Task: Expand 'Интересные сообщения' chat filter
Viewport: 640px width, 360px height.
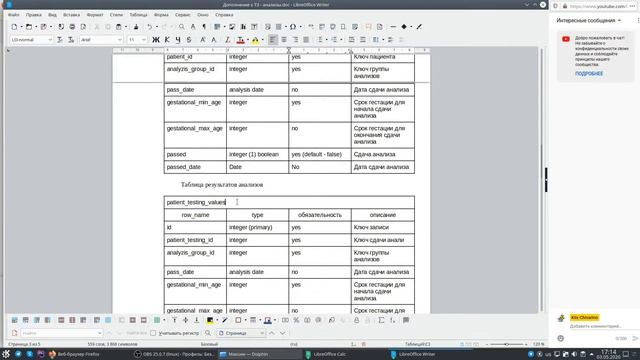Action: (589, 20)
